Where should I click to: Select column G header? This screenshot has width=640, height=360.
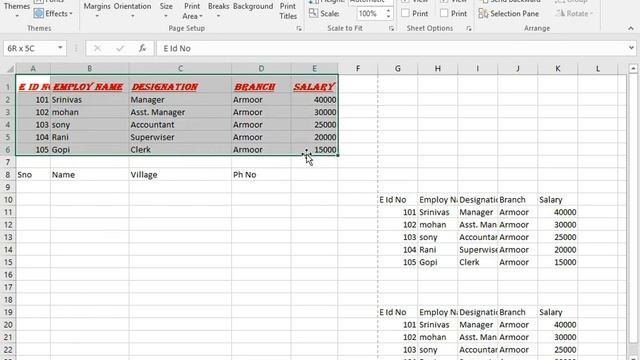(x=398, y=69)
